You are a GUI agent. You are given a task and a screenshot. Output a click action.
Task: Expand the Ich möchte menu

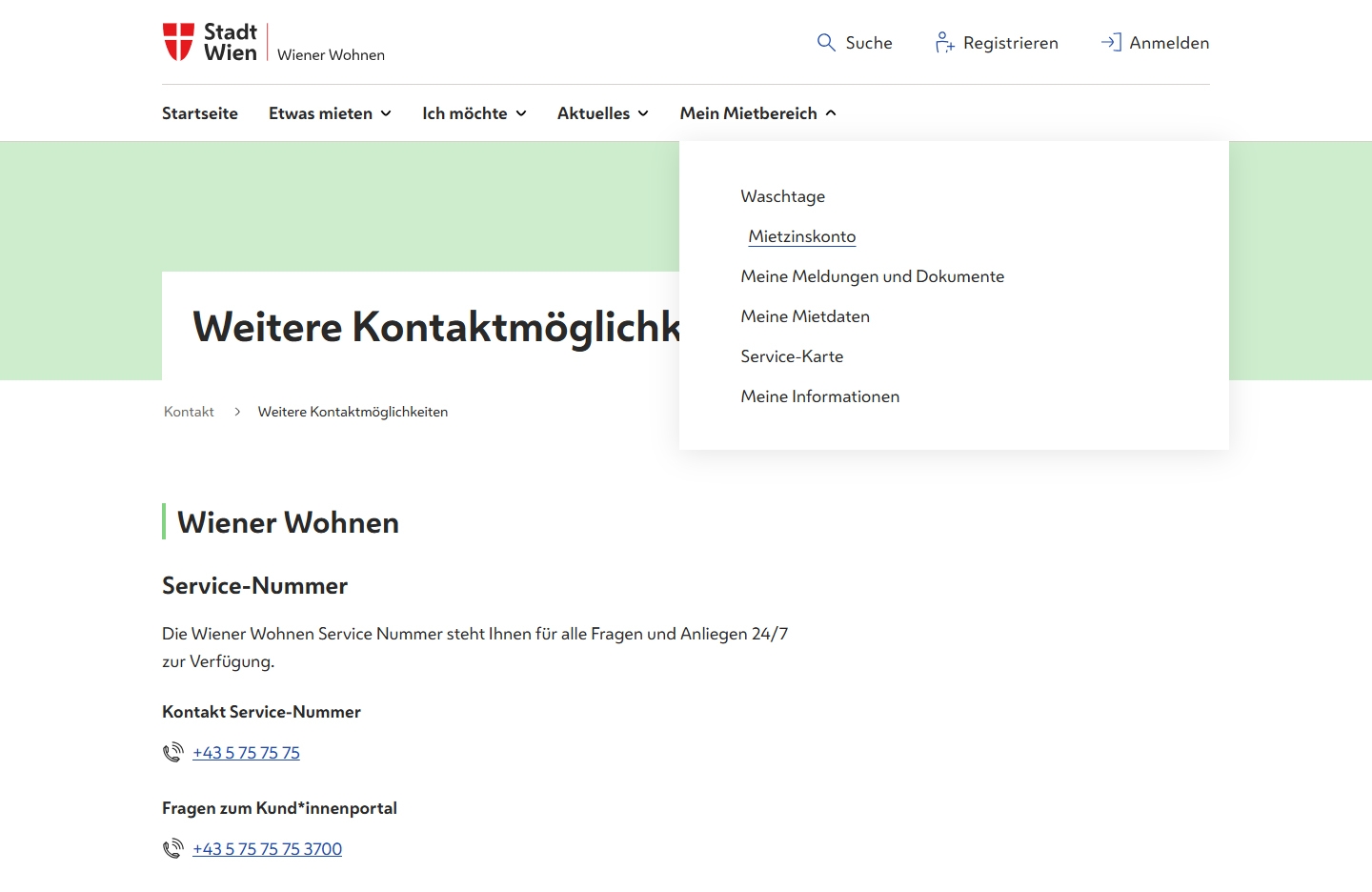(474, 113)
